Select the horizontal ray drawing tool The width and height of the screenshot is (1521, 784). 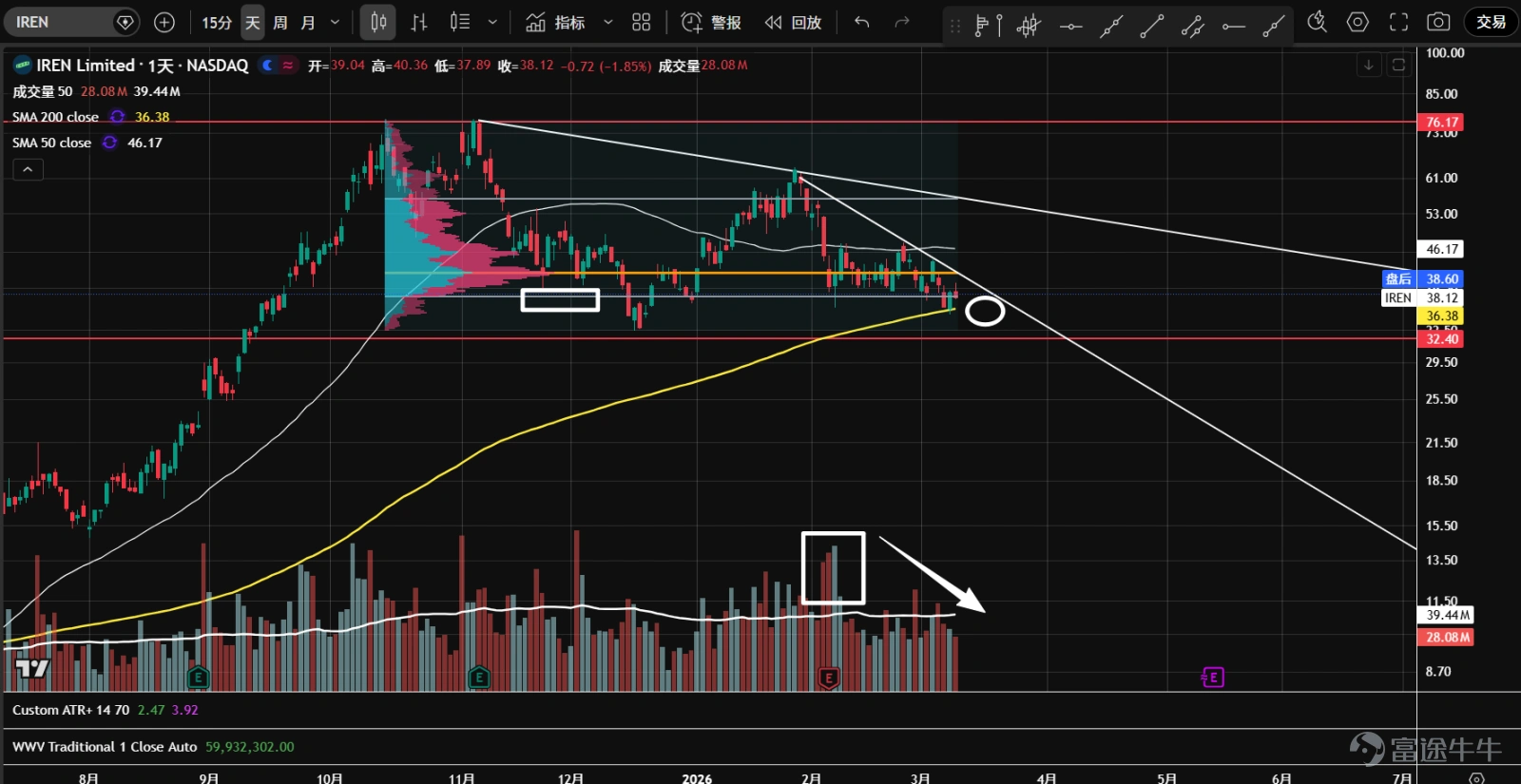[x=1234, y=26]
